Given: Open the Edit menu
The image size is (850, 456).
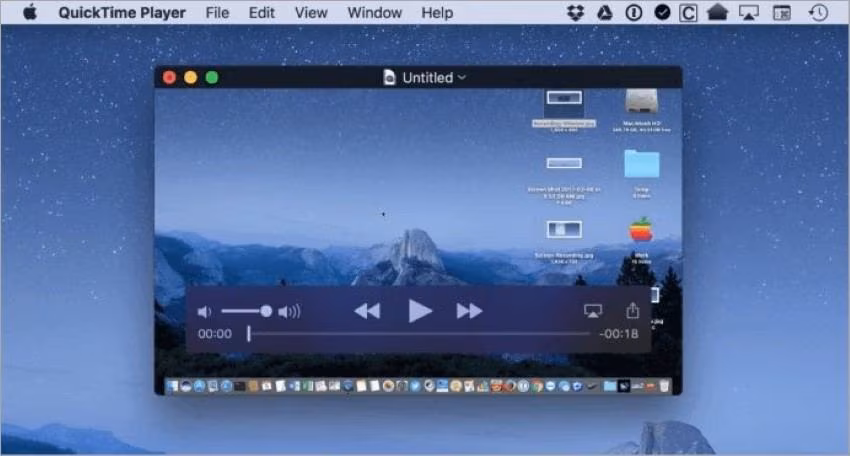Looking at the screenshot, I should coord(261,12).
